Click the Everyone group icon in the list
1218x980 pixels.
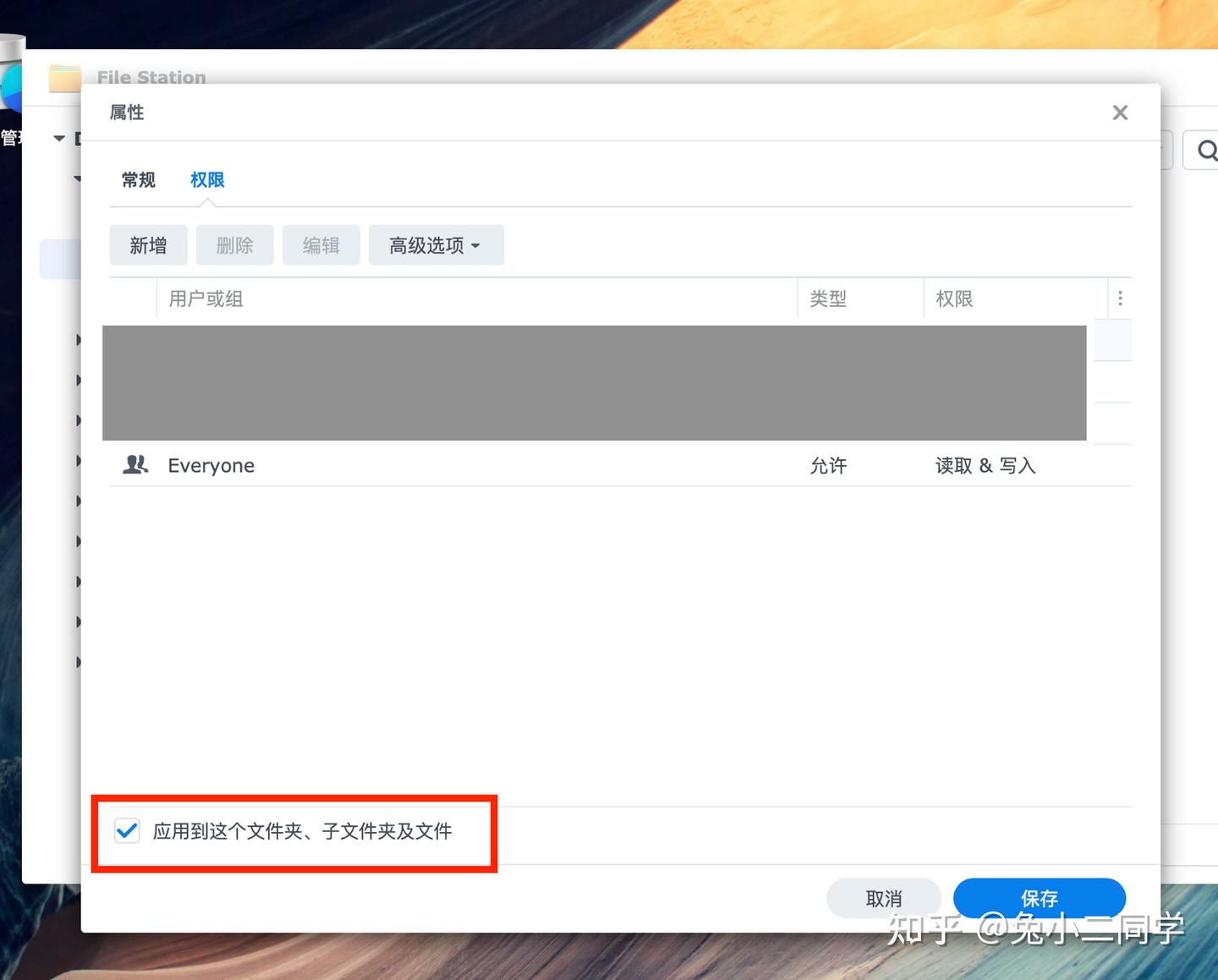(135, 464)
